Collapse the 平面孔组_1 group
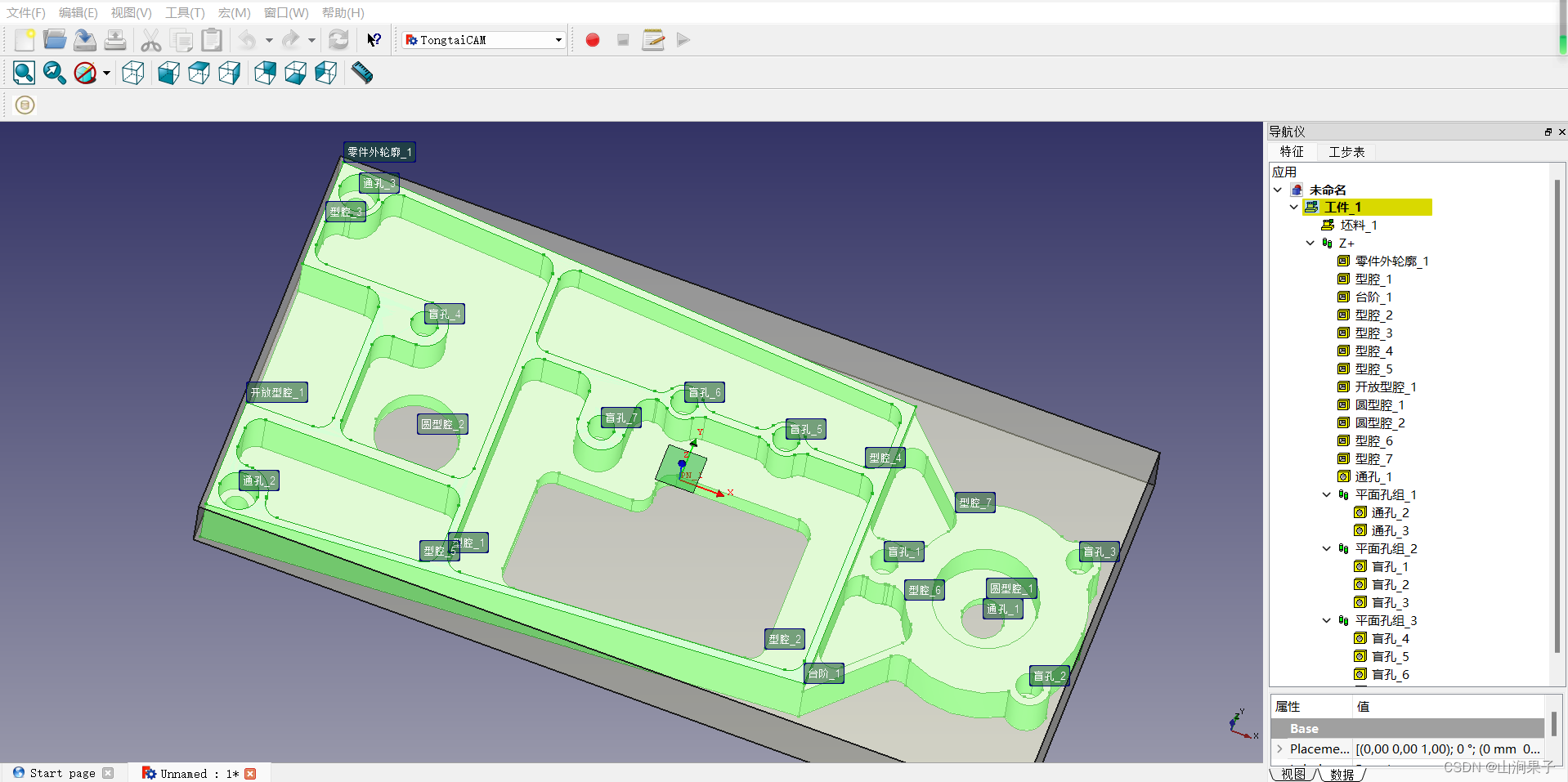 pyautogui.click(x=1326, y=494)
